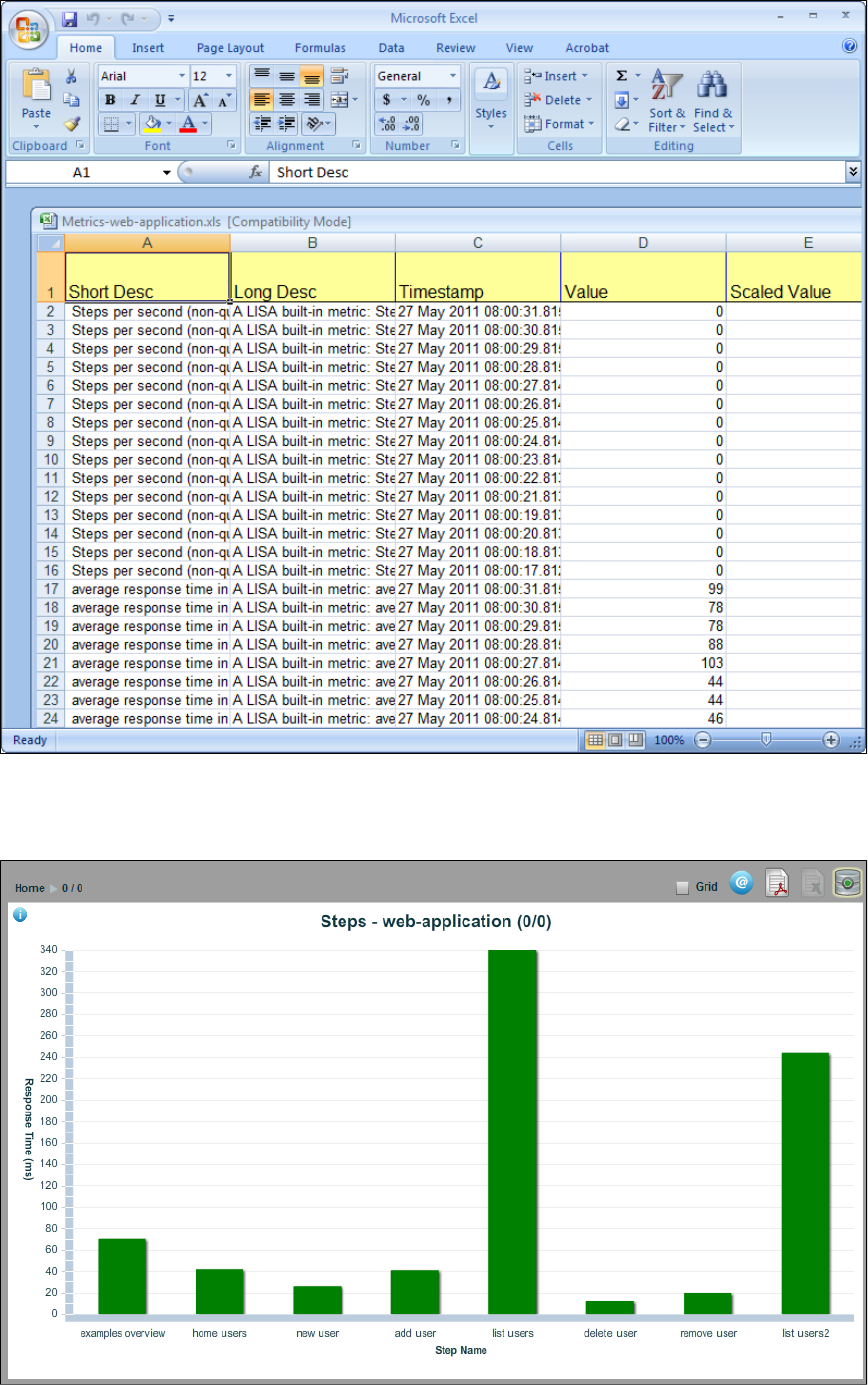Apply Accounting dollar number format
This screenshot has width=868, height=1385.
pyautogui.click(x=387, y=100)
